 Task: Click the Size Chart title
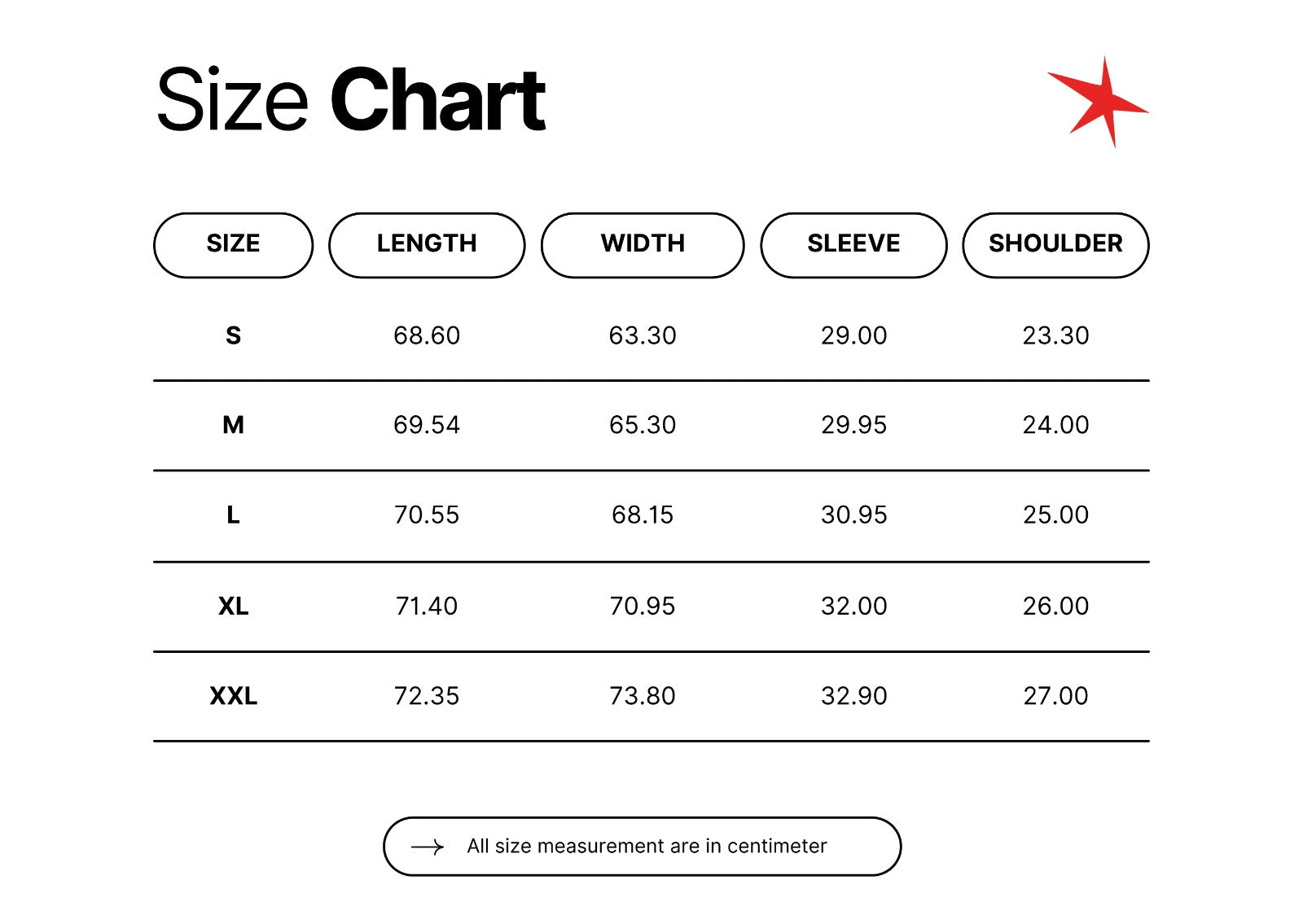coord(350,100)
